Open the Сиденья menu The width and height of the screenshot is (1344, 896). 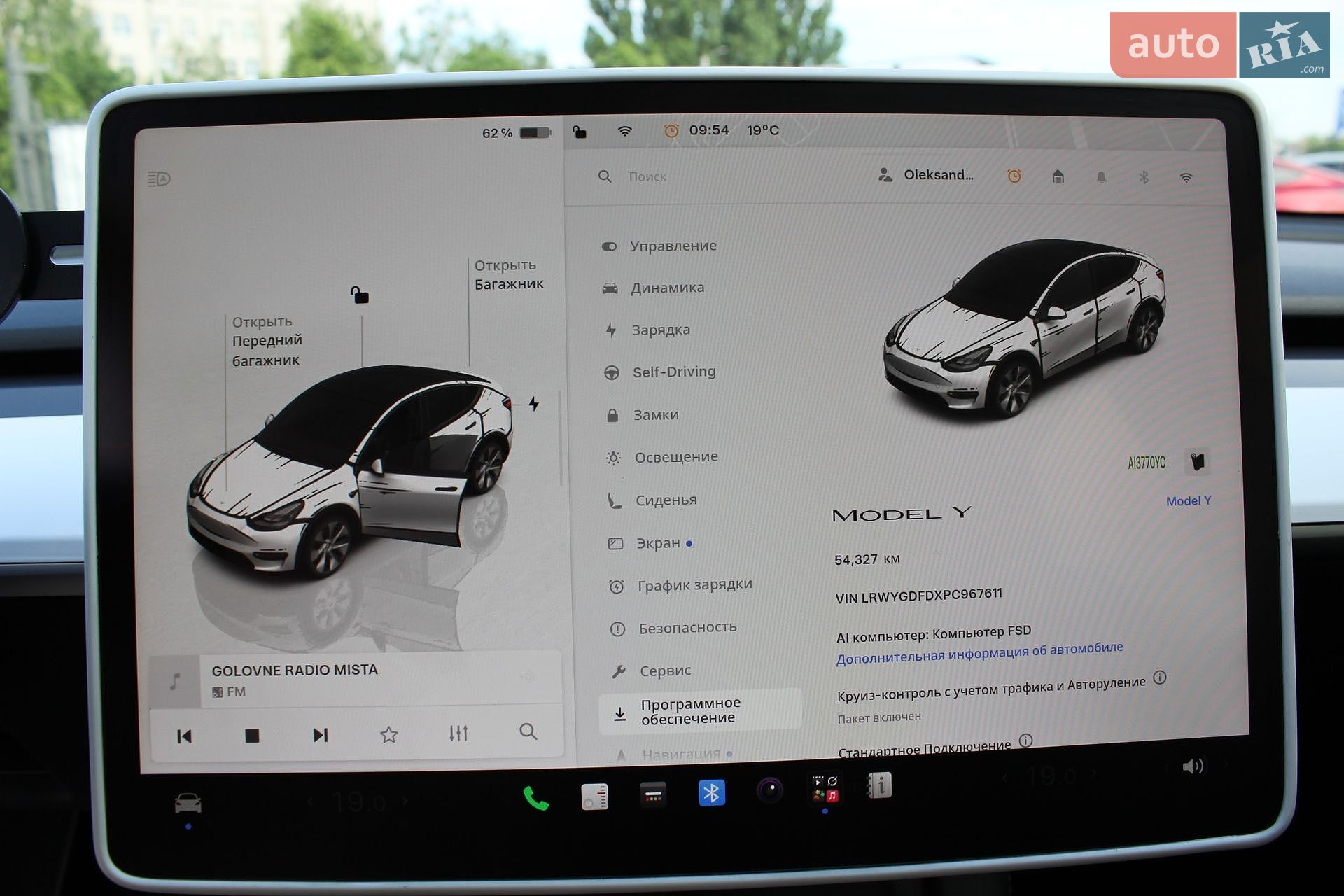pos(652,500)
